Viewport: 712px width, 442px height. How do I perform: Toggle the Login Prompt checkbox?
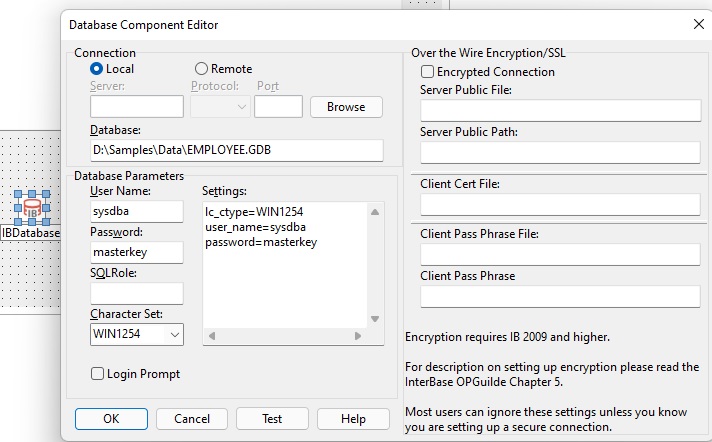click(98, 374)
